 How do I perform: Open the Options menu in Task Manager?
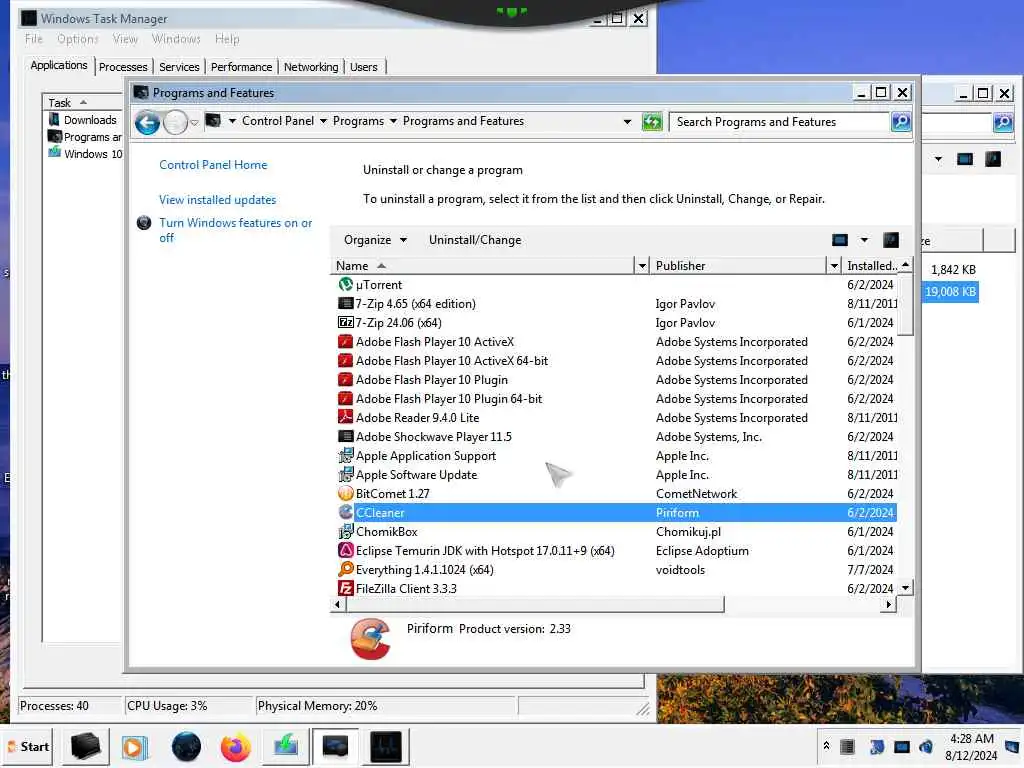coord(78,39)
